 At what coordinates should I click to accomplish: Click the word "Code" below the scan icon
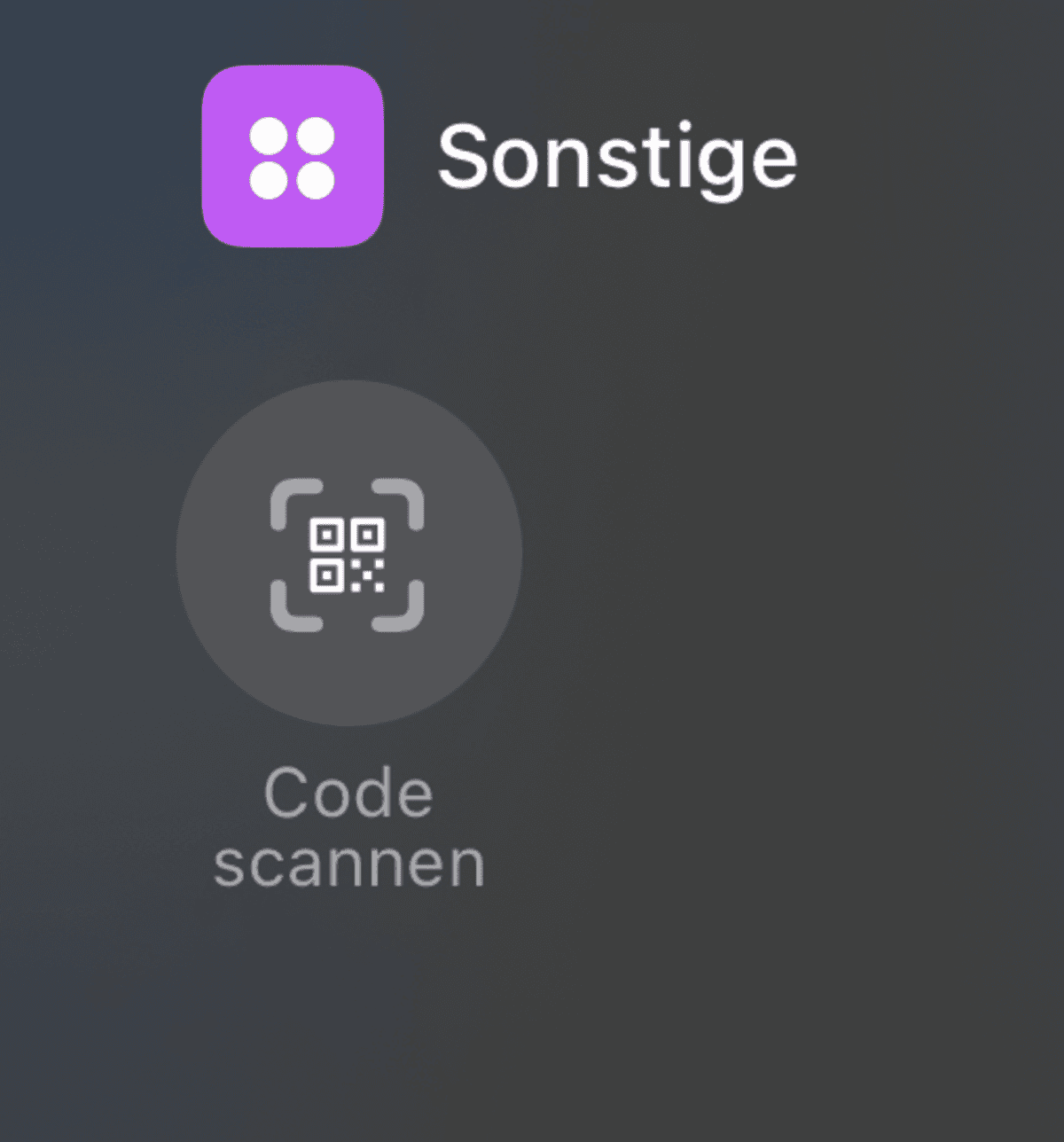348,793
